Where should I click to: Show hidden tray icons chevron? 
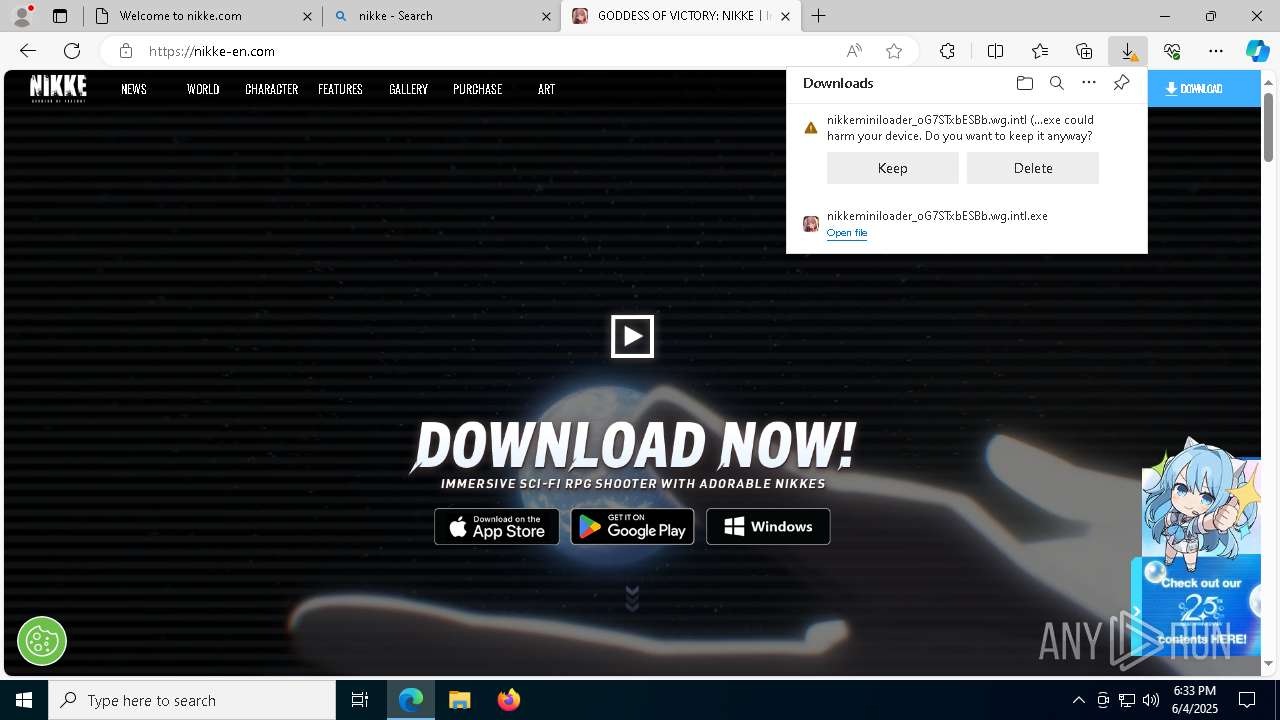point(1078,700)
